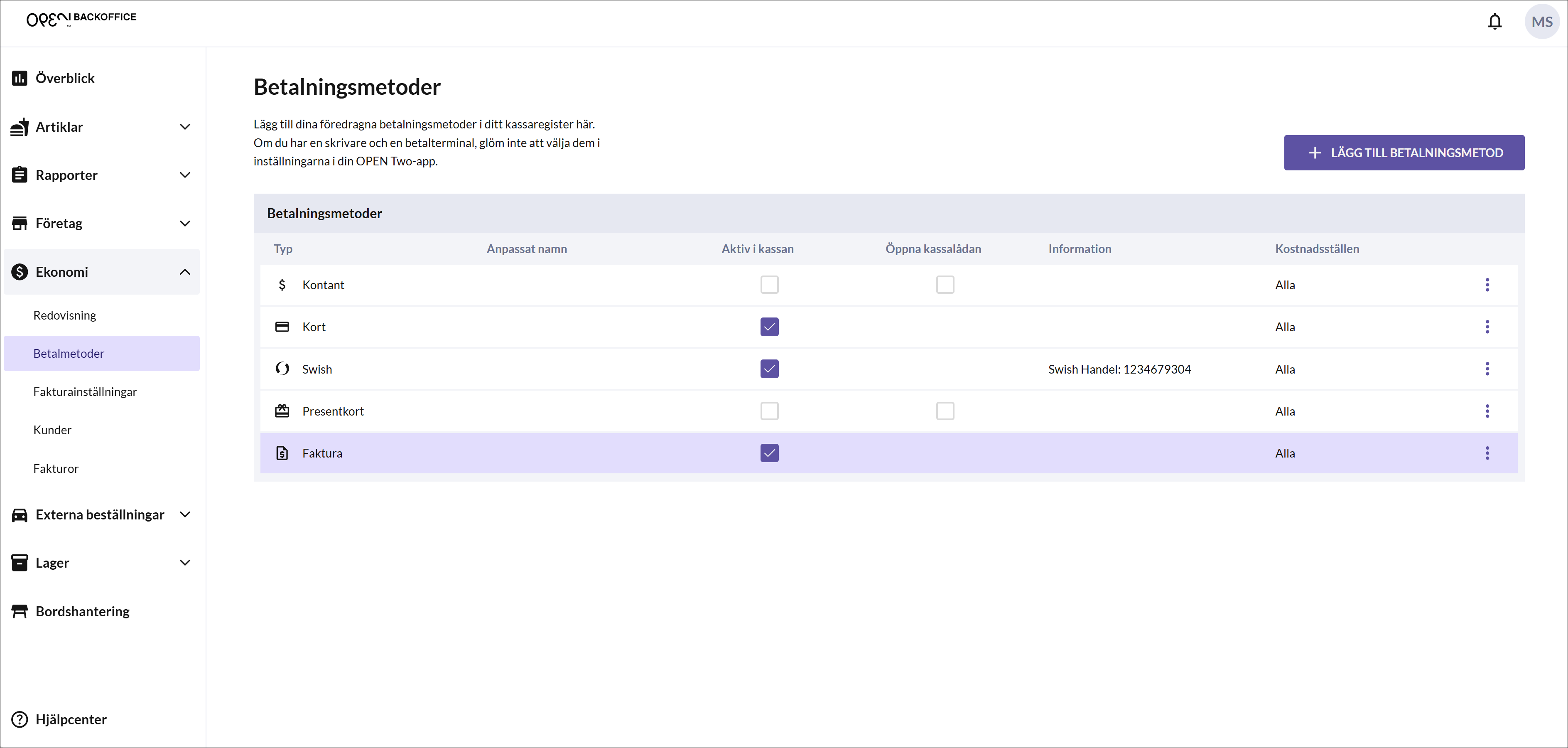Click the Anpassat namn column header
This screenshot has height=748, width=1568.
tap(527, 249)
